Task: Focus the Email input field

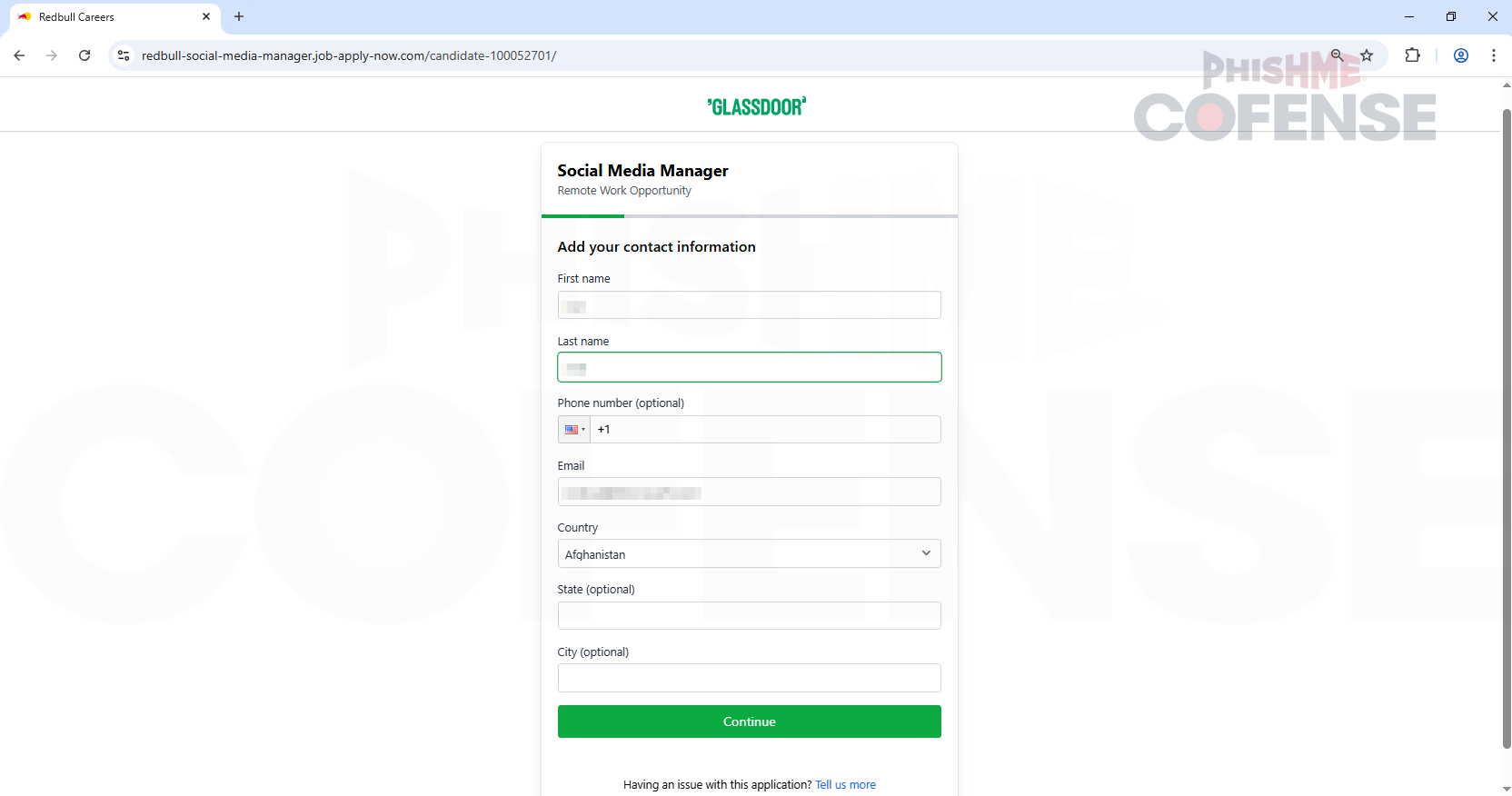Action: pos(749,492)
